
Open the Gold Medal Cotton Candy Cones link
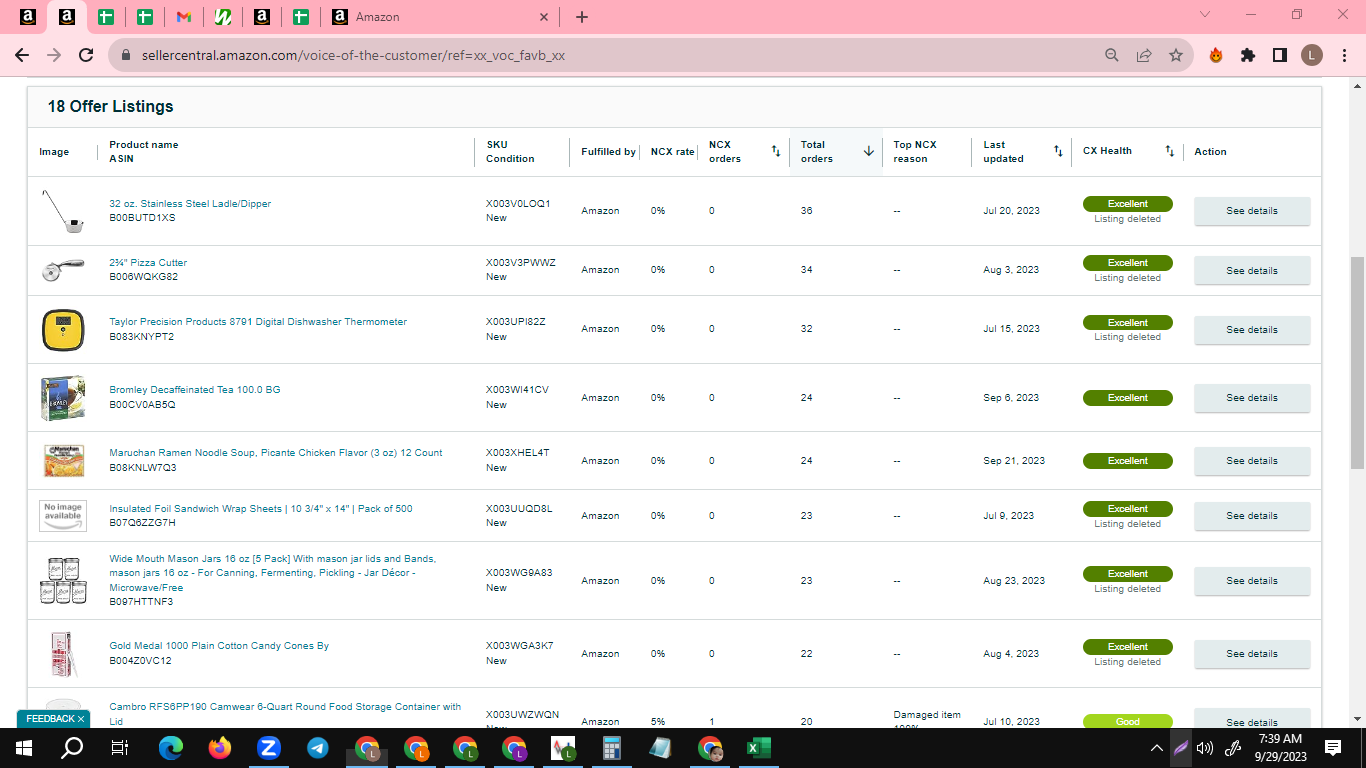[219, 646]
